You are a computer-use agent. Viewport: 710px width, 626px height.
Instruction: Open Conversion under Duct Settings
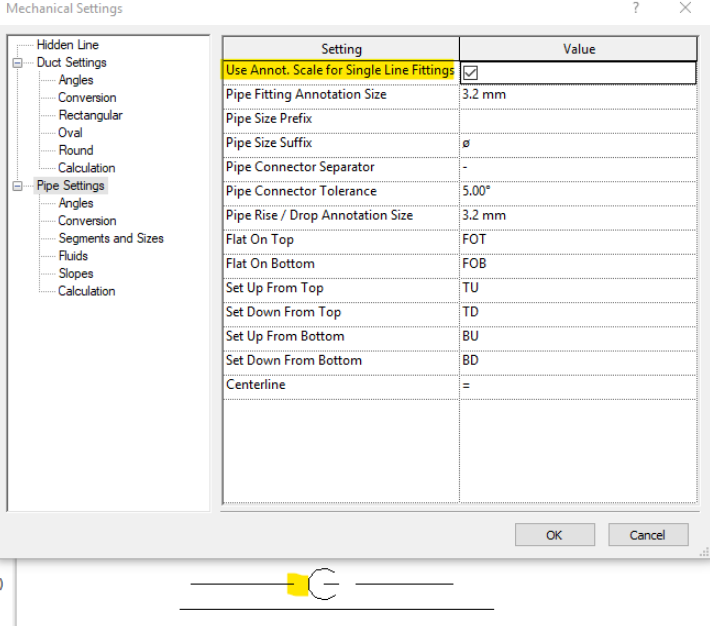tap(87, 98)
